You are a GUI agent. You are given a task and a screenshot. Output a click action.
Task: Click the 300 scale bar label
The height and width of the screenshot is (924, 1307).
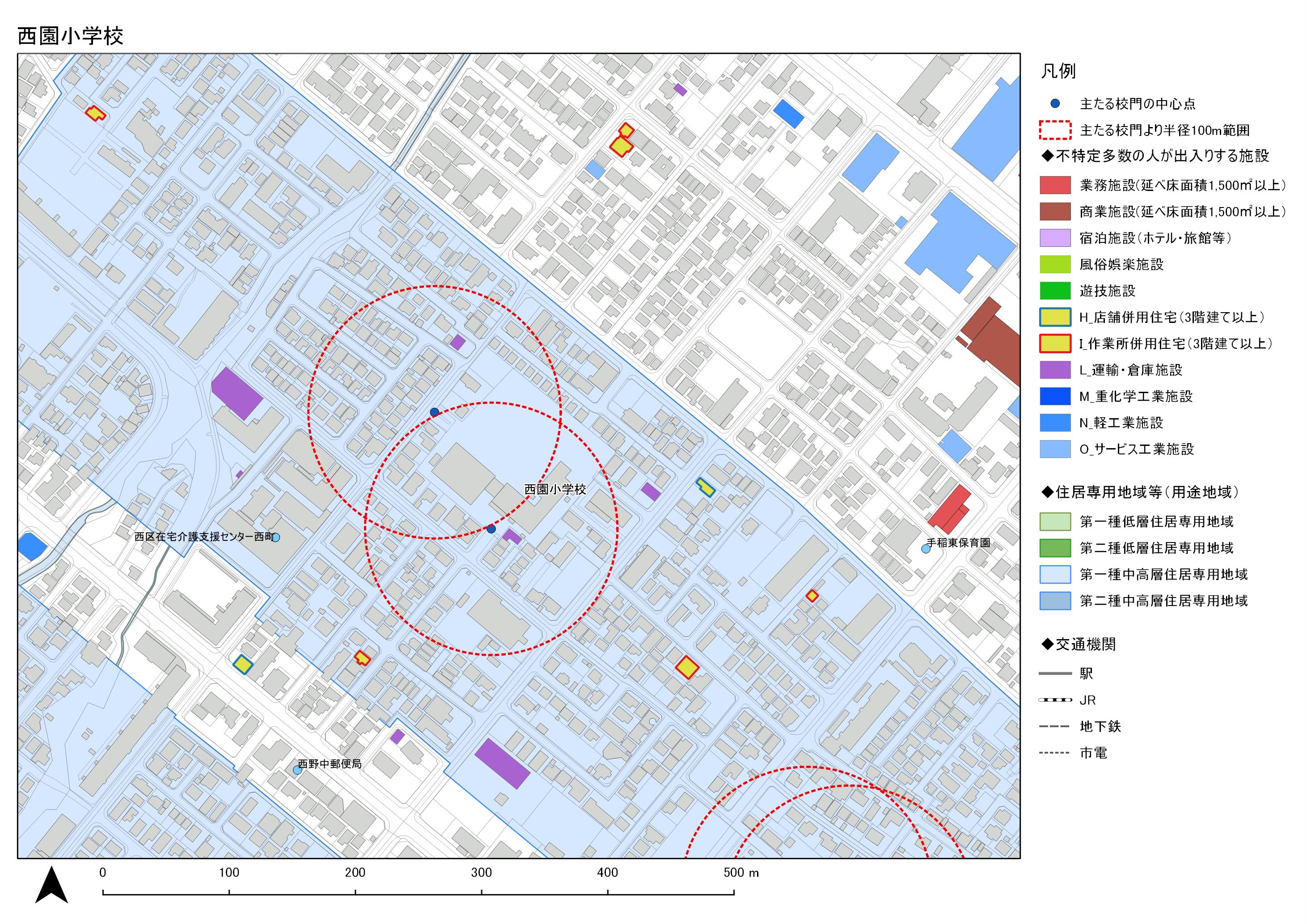click(482, 873)
